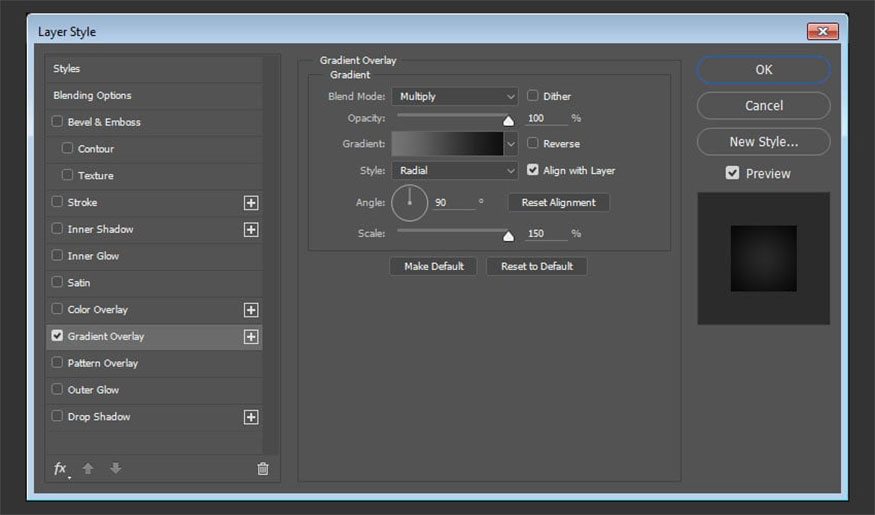Toggle the Reverse gradient checkbox
Image resolution: width=875 pixels, height=515 pixels.
click(x=533, y=143)
